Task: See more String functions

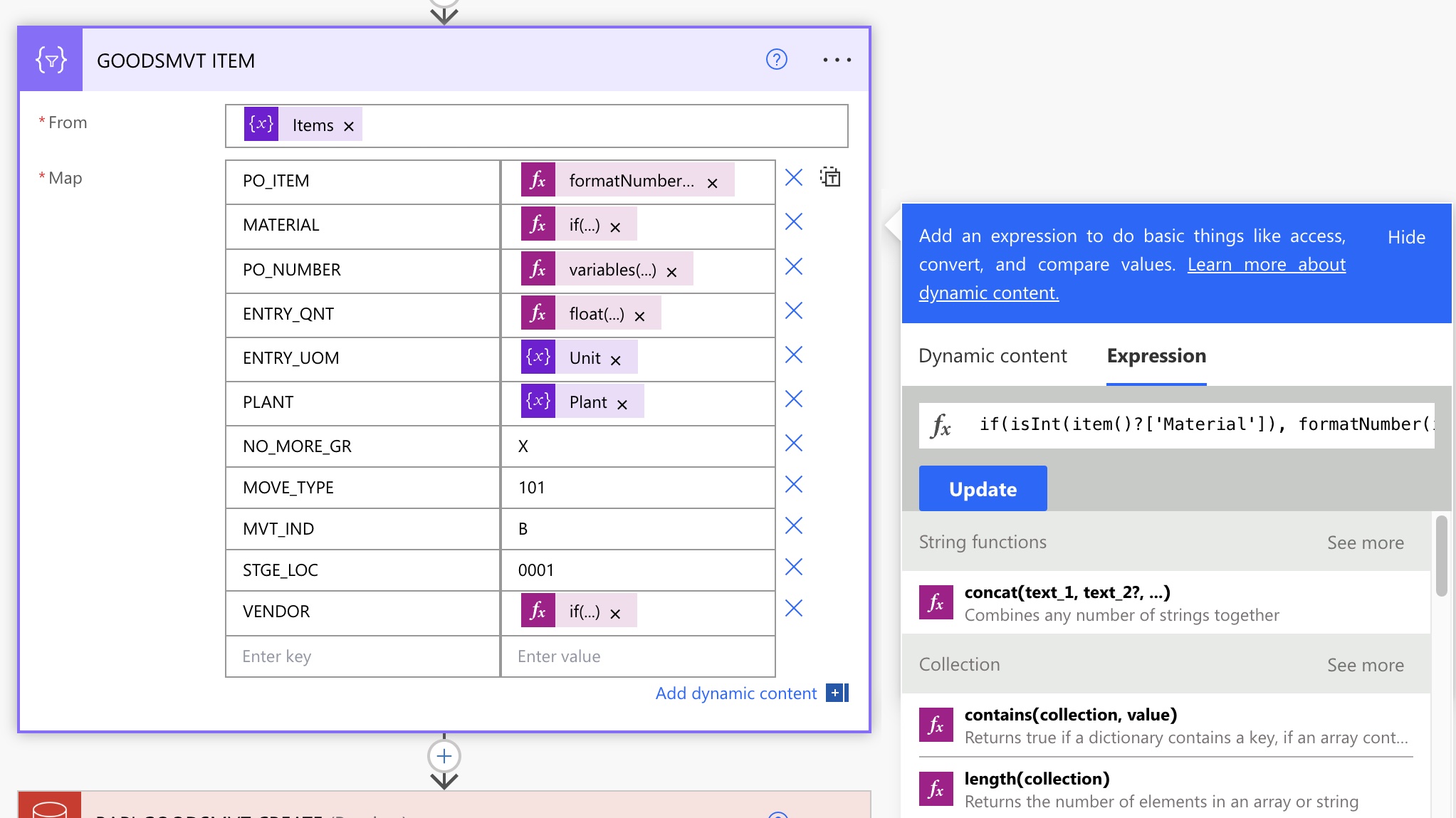Action: (1365, 543)
